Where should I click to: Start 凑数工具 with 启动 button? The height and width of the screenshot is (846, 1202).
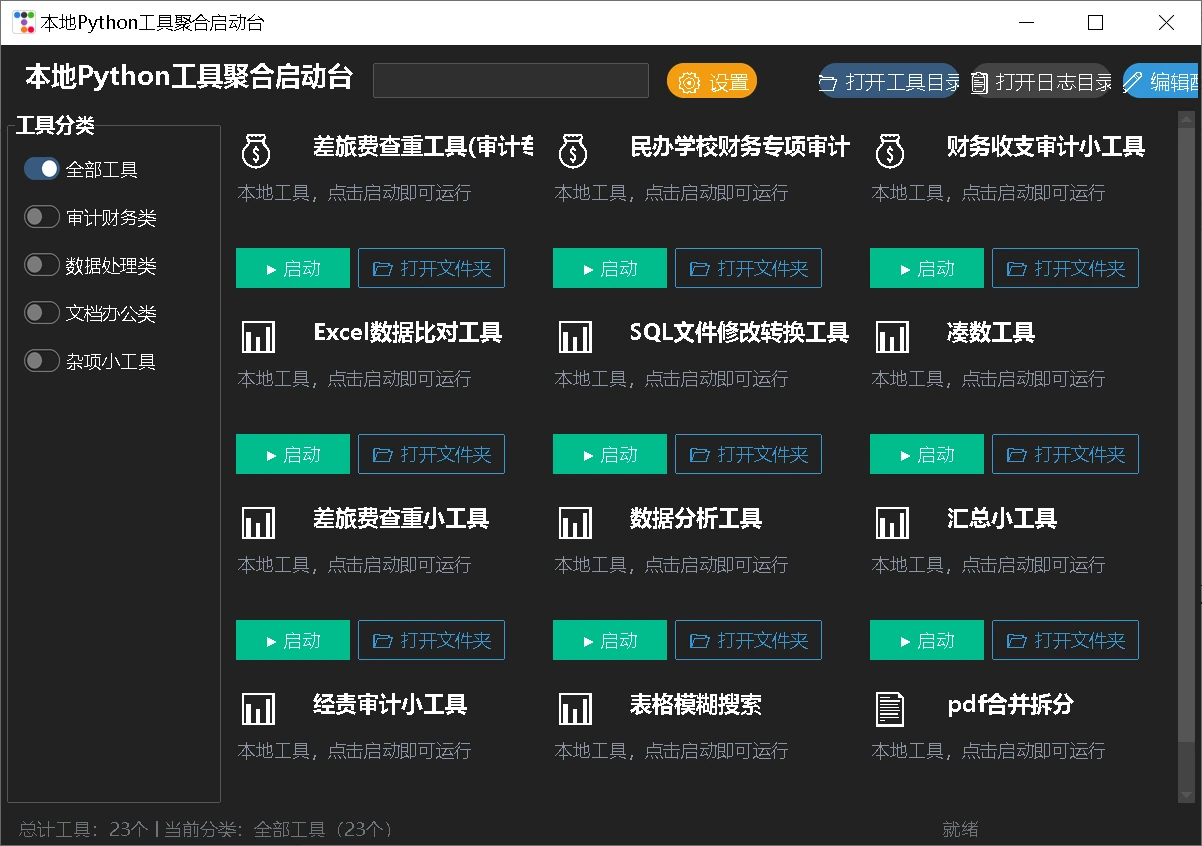pos(927,454)
